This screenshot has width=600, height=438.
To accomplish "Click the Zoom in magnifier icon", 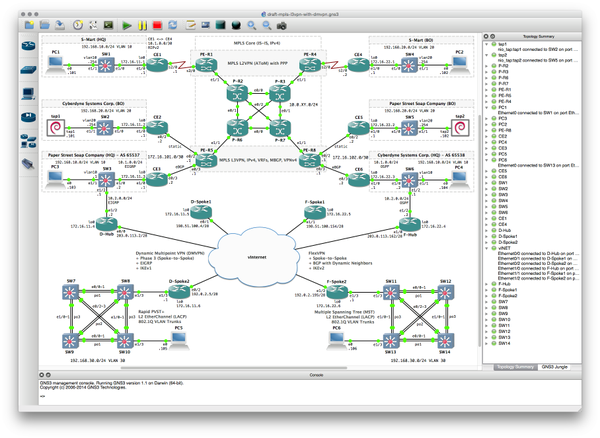I will point(249,25).
